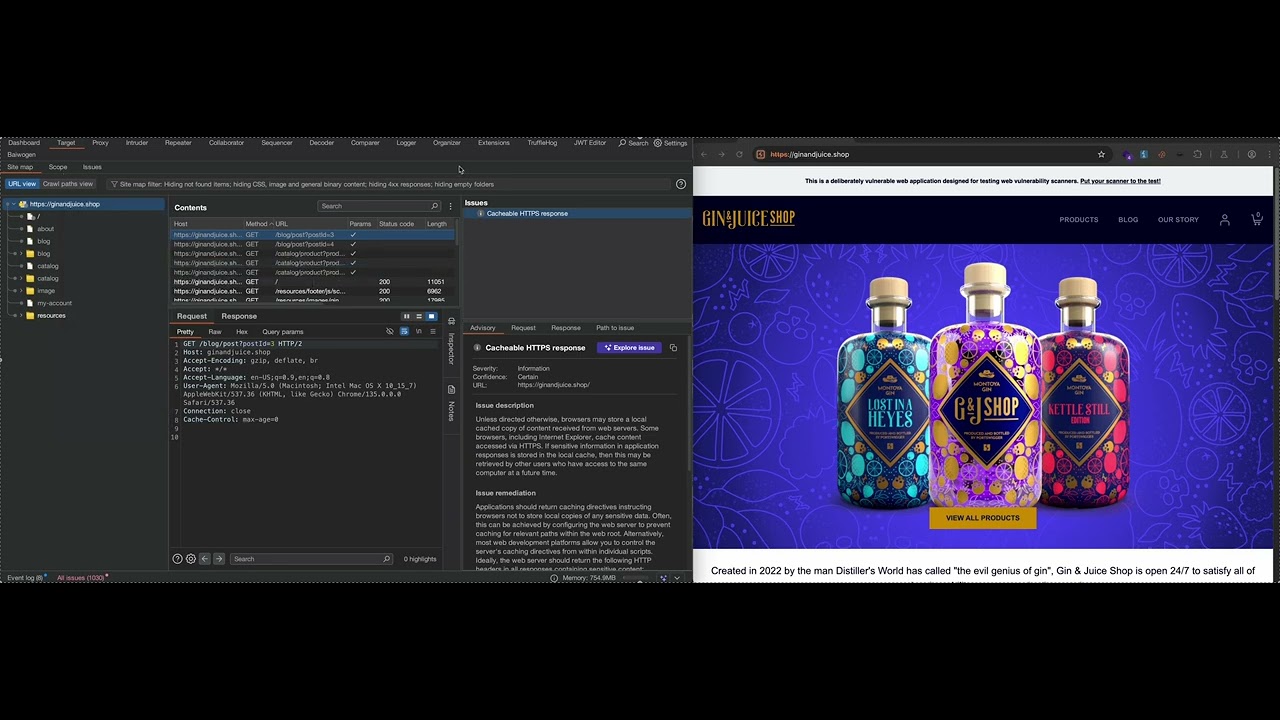Select Cacheable HTTPS response issue row

tap(577, 213)
